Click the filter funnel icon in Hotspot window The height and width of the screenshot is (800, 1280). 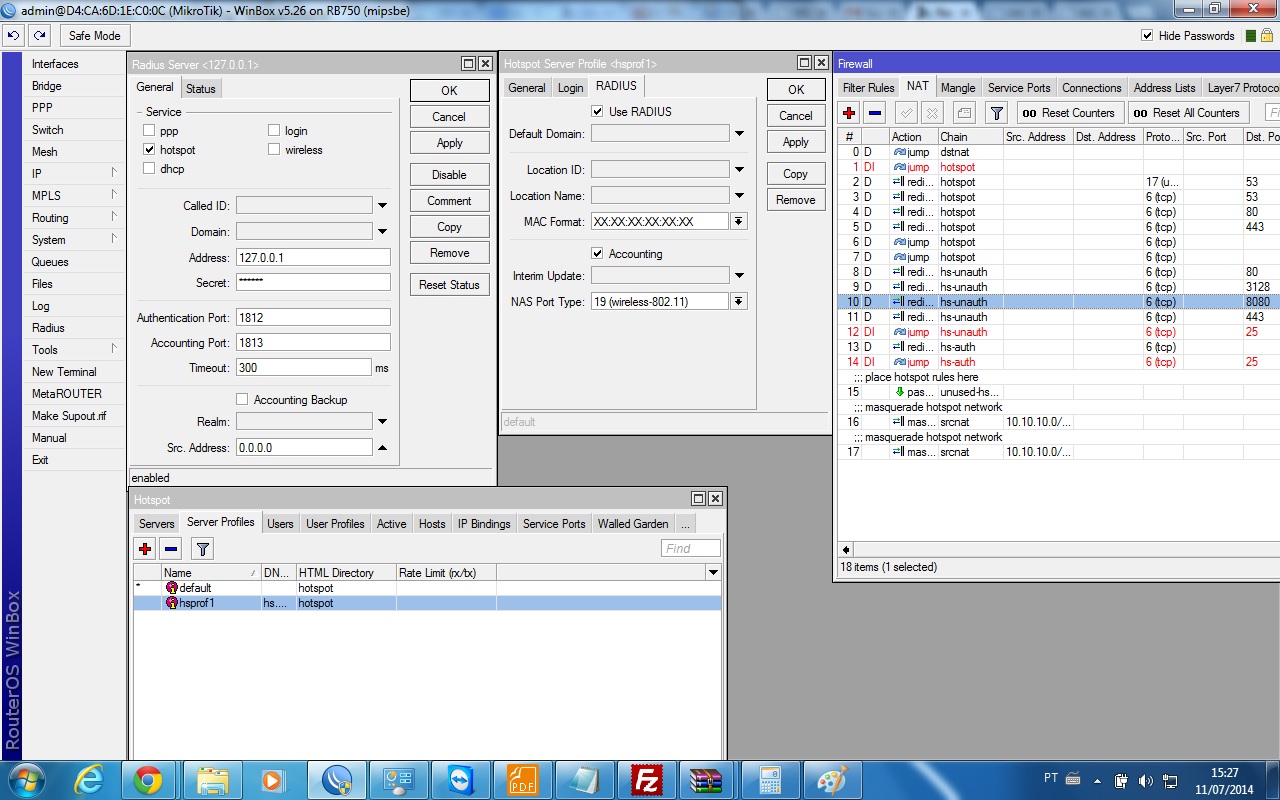[x=203, y=549]
